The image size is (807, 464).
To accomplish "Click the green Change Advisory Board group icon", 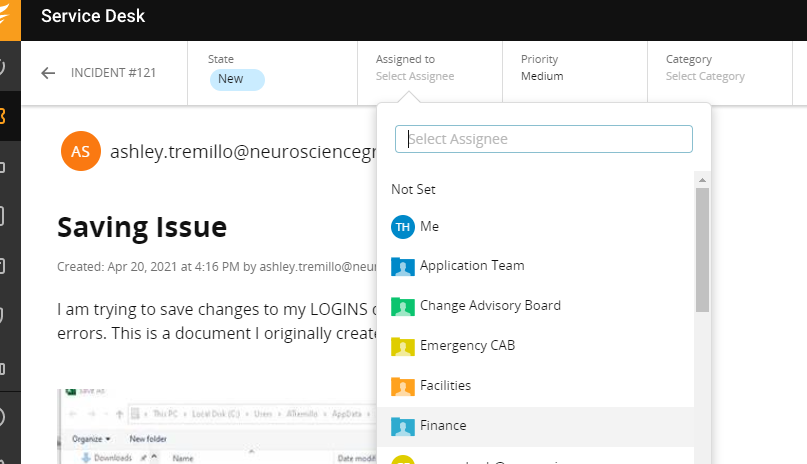I will 402,306.
